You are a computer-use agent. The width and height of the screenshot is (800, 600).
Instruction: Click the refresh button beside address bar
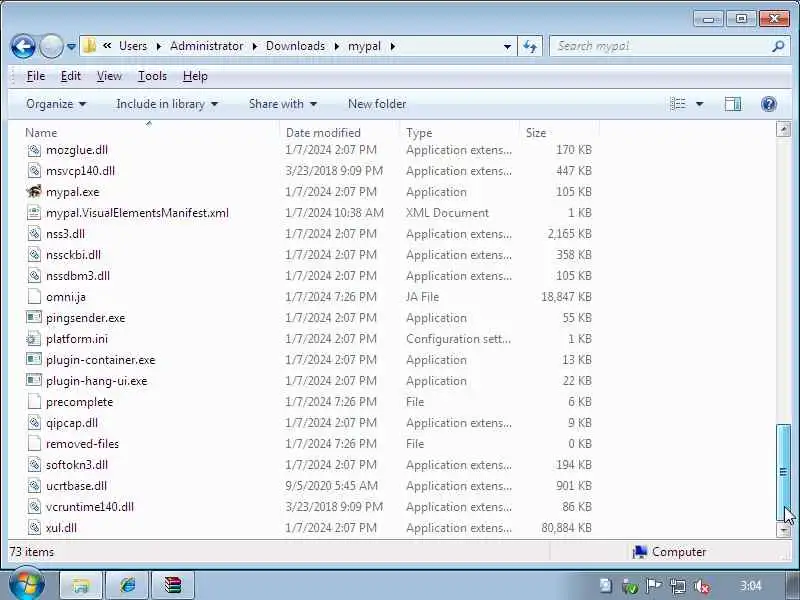point(530,46)
